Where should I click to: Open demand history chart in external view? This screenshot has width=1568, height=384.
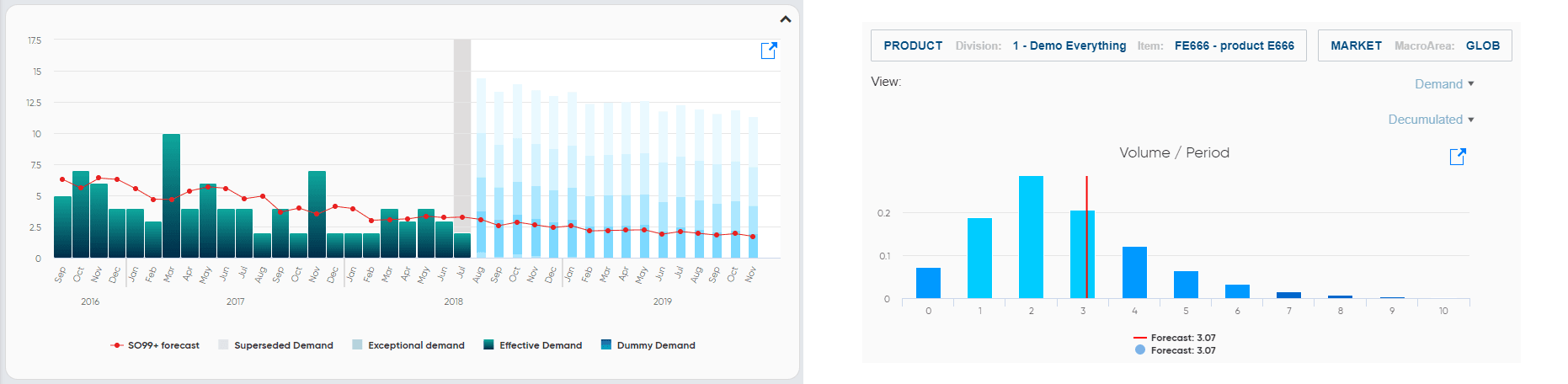tap(768, 51)
